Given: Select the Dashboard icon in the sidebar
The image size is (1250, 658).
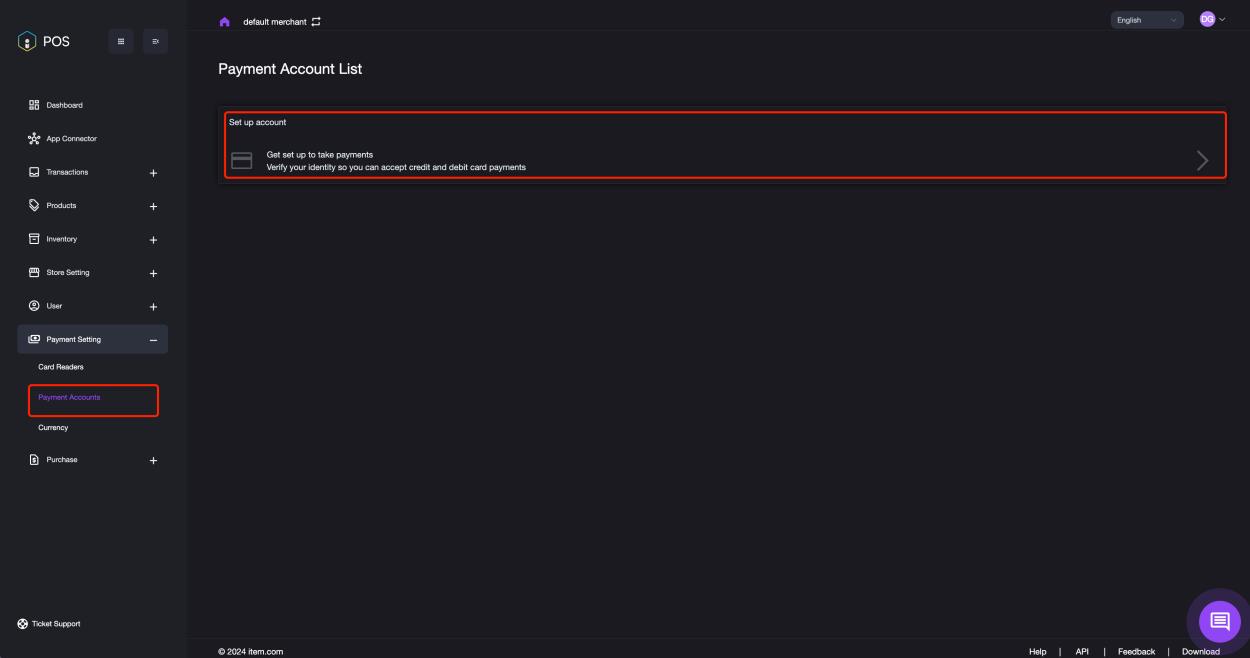Looking at the screenshot, I should click(33, 104).
